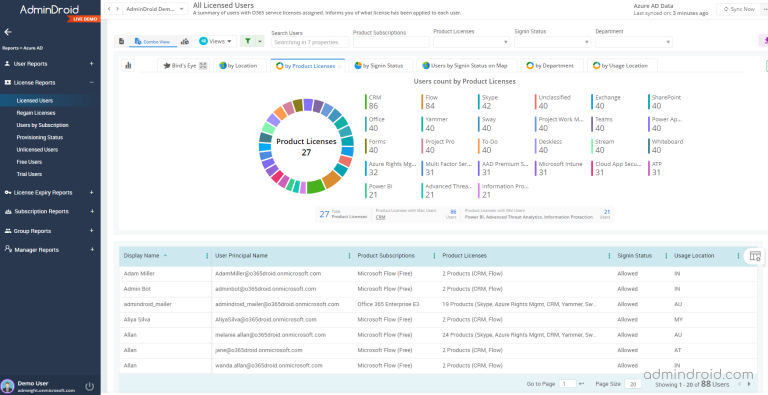Navigate to previous report with left chevron
Viewport: 768px width, 395px height.
tap(109, 9)
